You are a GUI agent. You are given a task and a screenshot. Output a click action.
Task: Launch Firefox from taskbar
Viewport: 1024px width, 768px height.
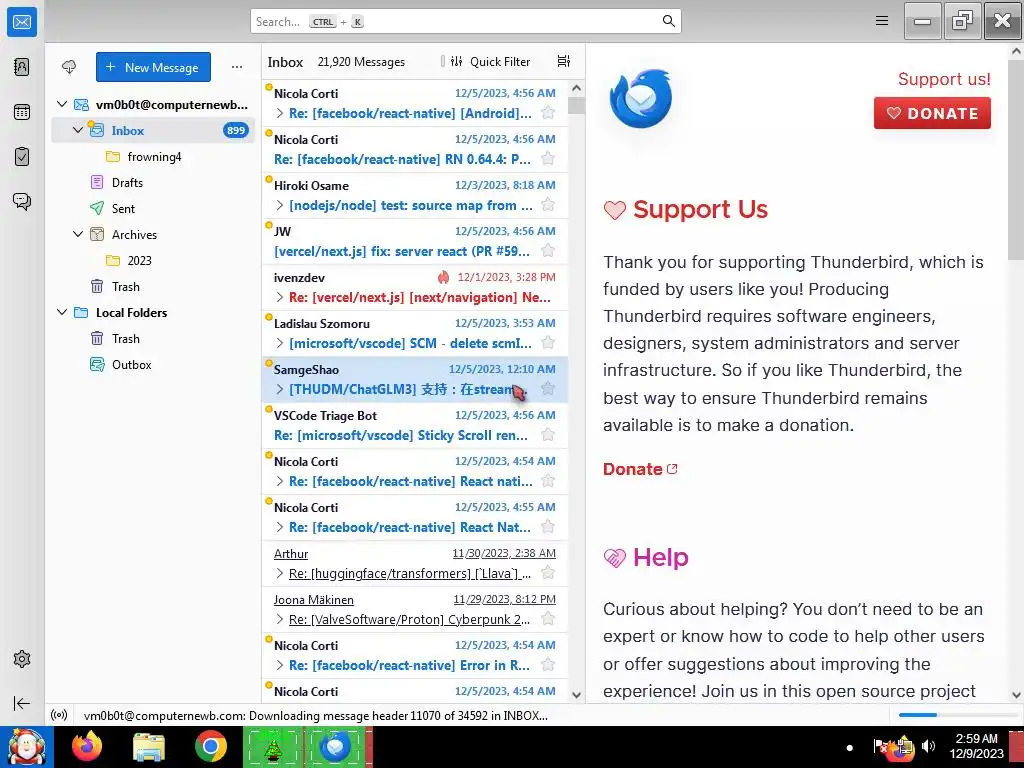coord(87,746)
